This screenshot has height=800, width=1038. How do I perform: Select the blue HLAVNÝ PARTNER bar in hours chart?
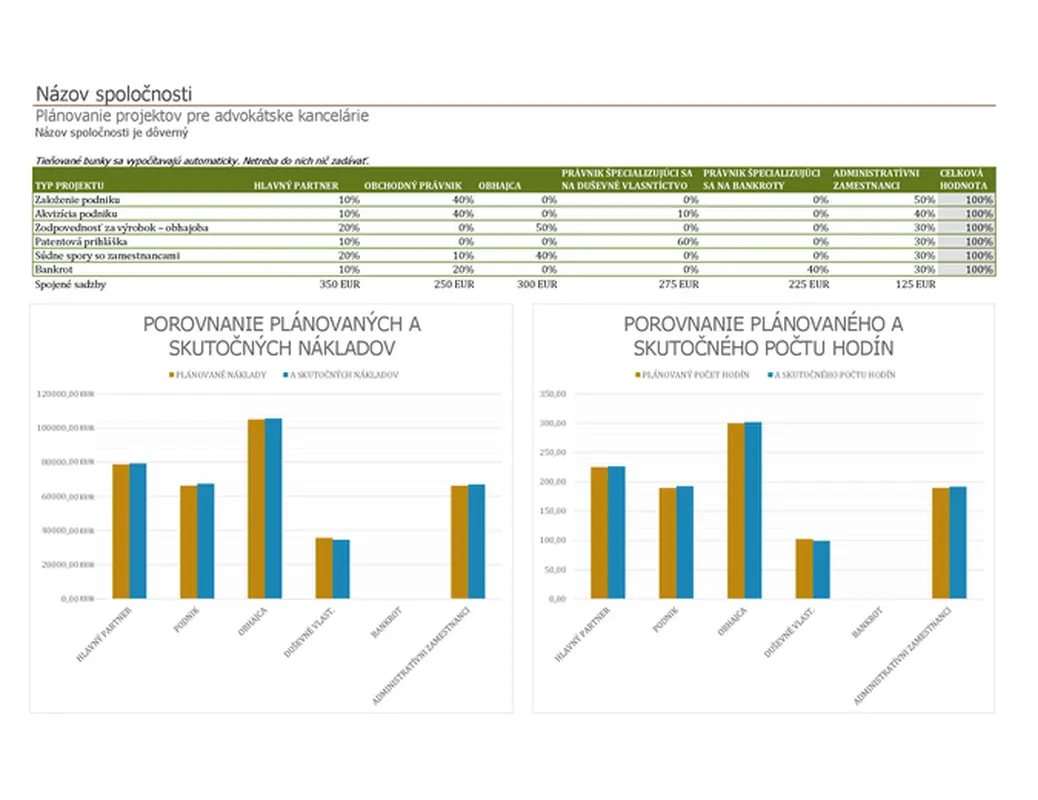pos(616,532)
